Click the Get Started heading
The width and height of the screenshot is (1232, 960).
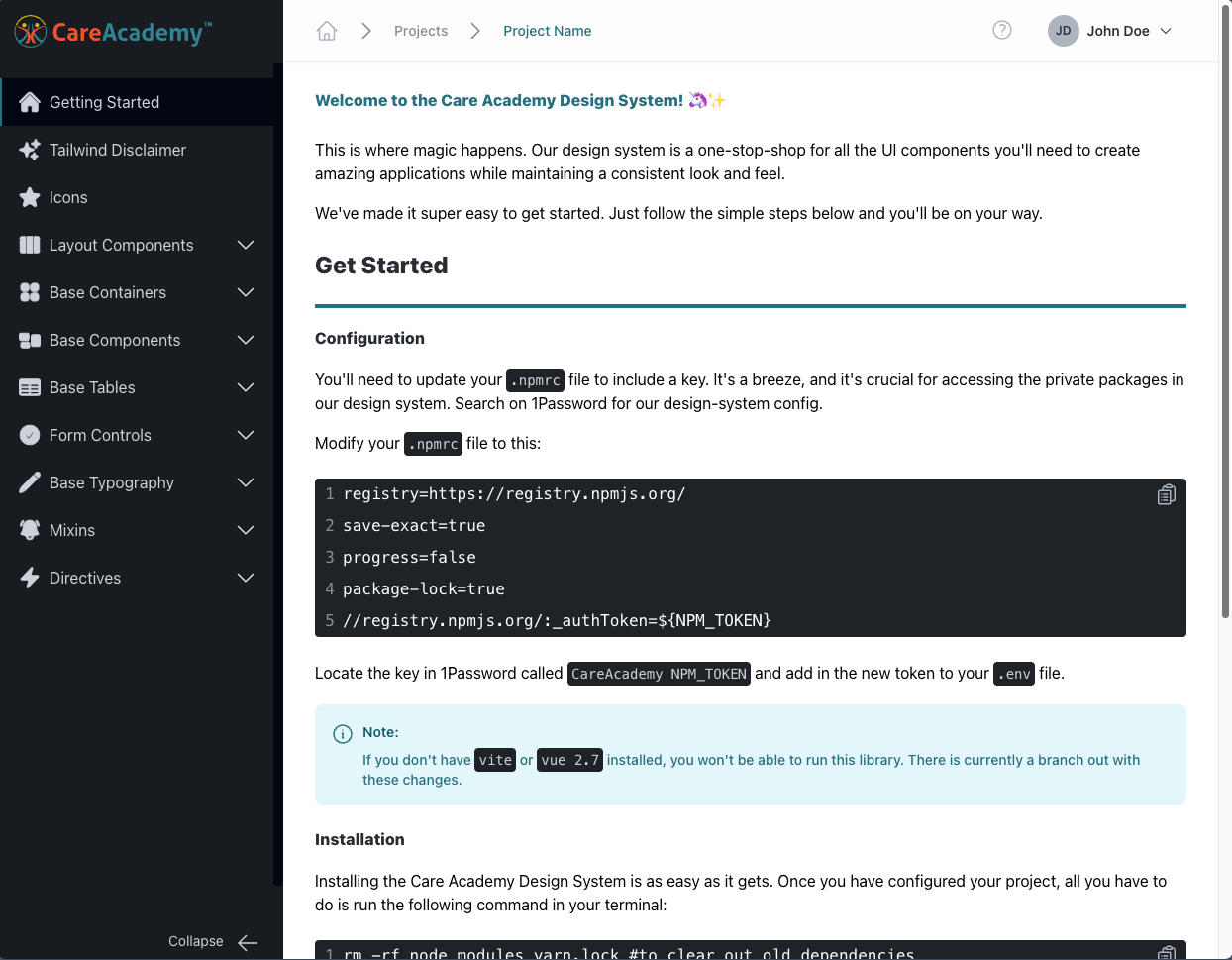[381, 266]
